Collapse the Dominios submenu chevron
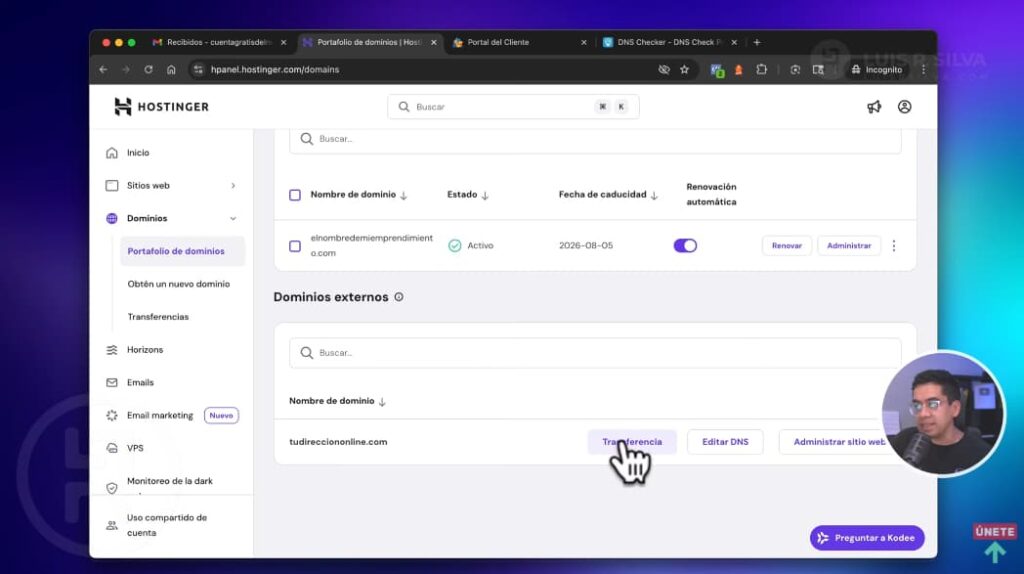1024x574 pixels. pyautogui.click(x=233, y=218)
